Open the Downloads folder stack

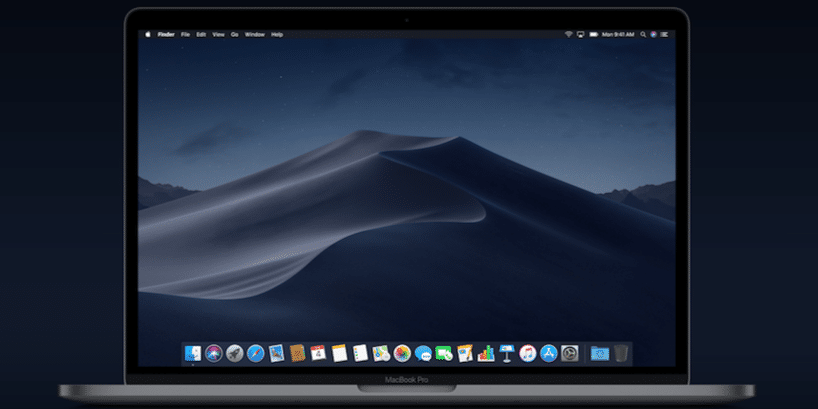pos(600,353)
